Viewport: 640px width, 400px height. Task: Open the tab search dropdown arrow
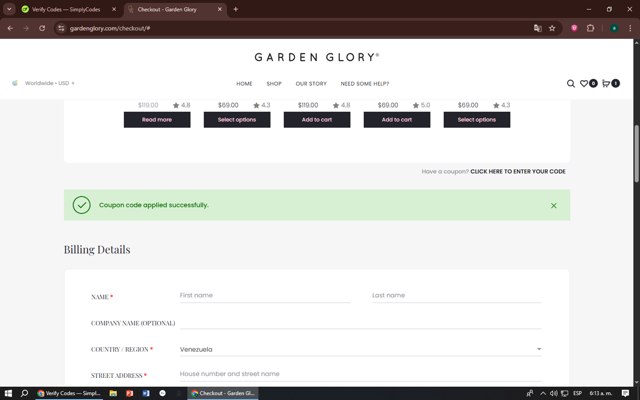click(x=9, y=9)
